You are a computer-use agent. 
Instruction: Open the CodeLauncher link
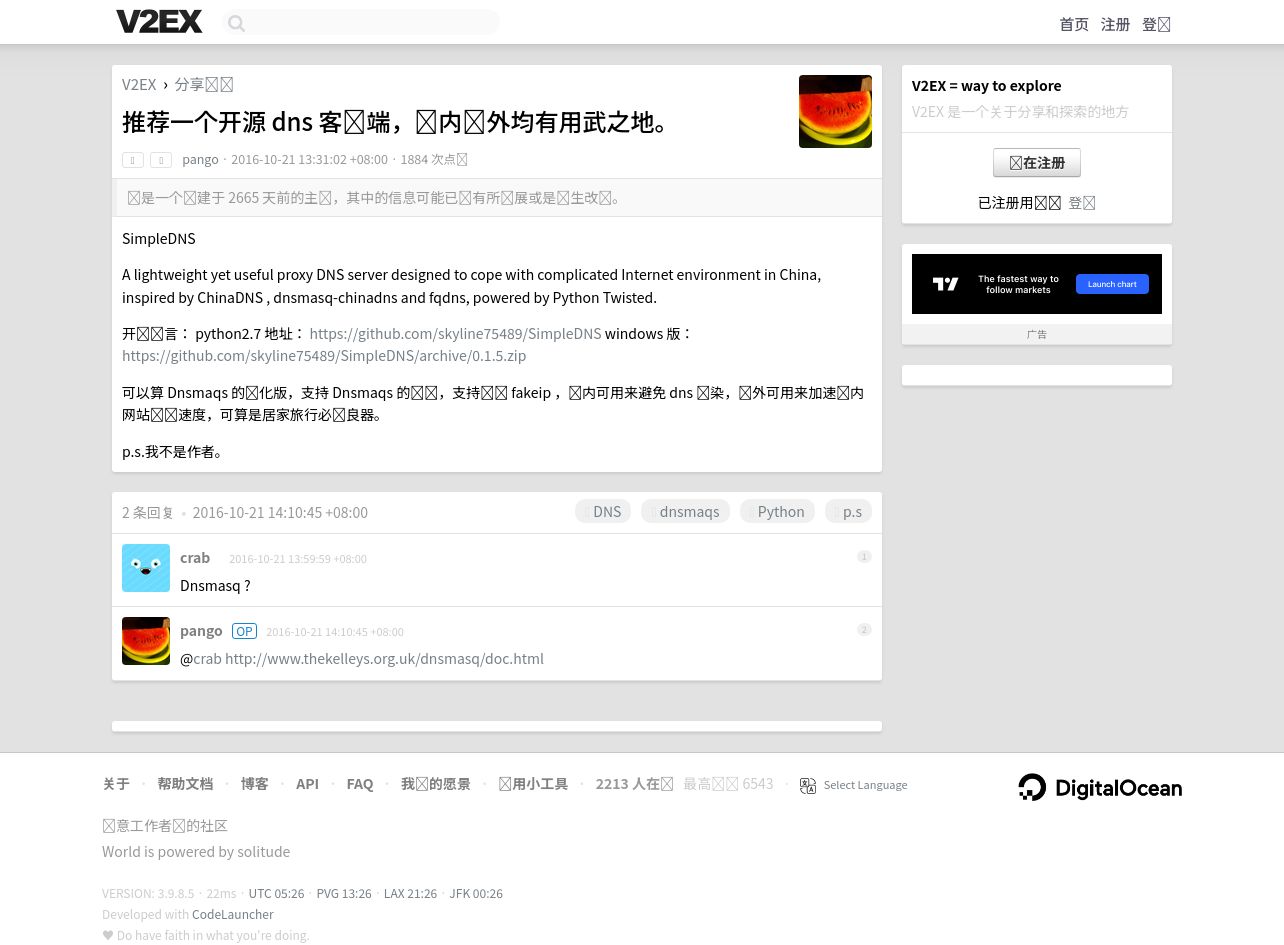[232, 914]
